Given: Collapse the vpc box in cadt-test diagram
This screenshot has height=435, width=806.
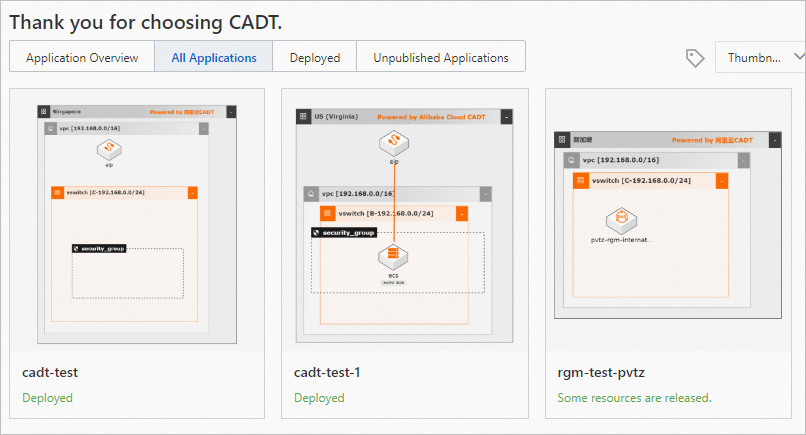Looking at the screenshot, I should (204, 129).
